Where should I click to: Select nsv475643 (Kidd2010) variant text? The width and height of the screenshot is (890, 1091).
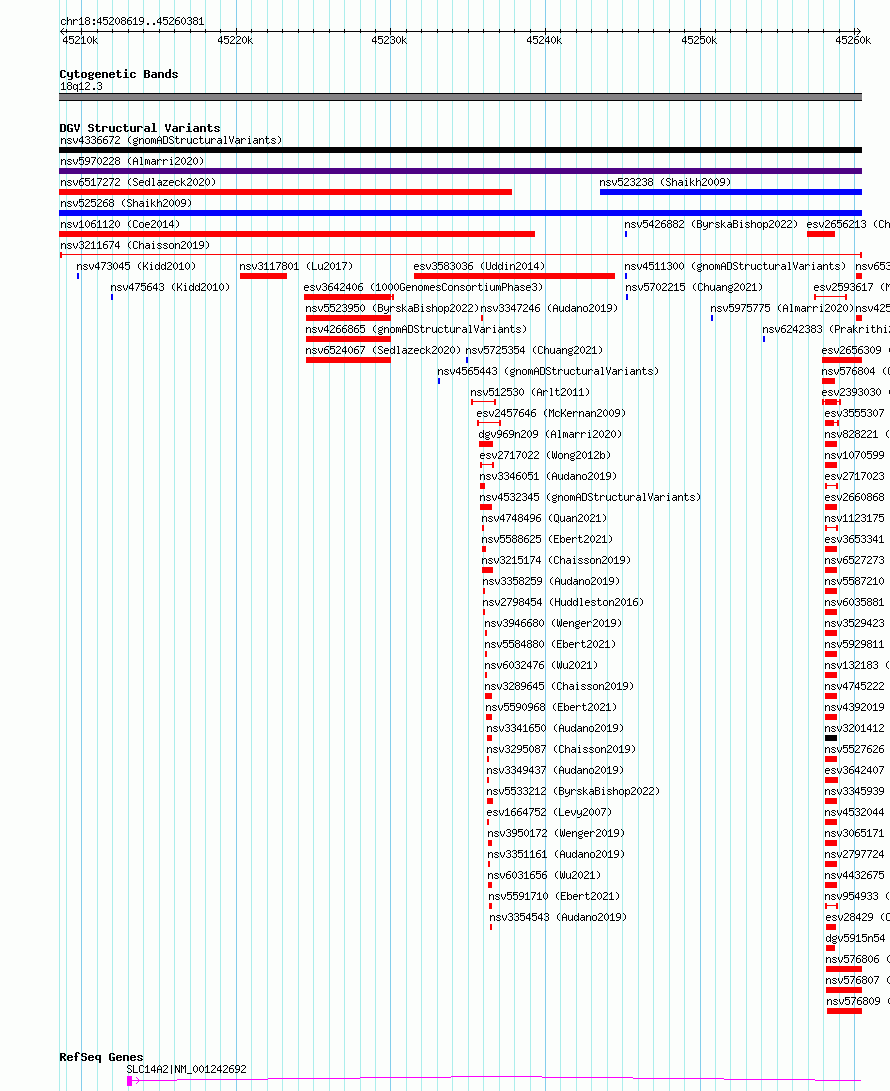click(170, 287)
